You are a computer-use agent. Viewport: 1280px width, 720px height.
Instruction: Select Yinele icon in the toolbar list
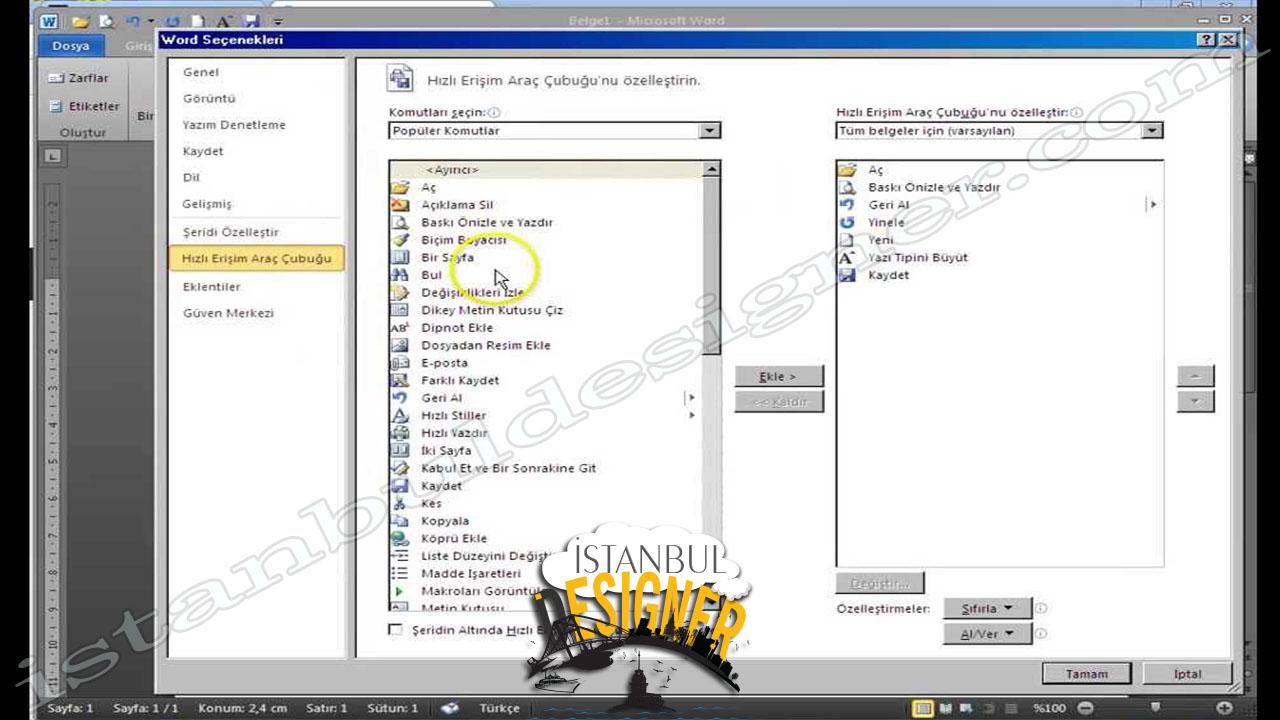coord(848,222)
